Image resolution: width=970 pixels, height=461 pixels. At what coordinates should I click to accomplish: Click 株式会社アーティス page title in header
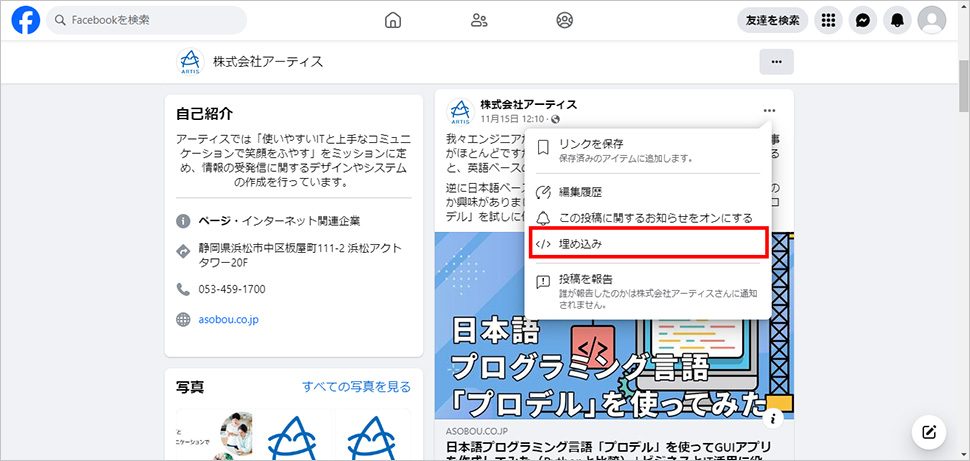(x=268, y=62)
